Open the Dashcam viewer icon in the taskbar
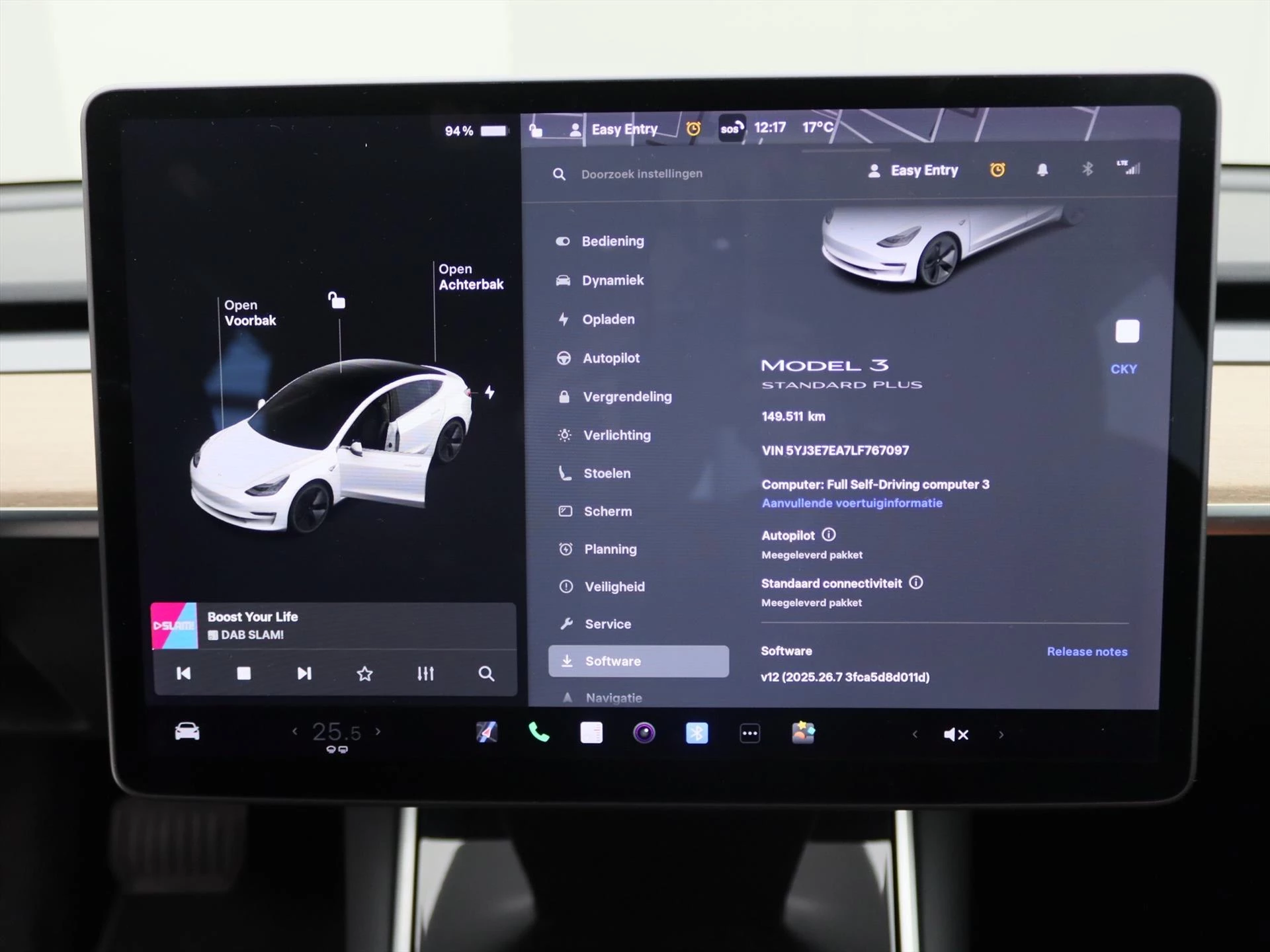The image size is (1270, 952). (x=644, y=734)
